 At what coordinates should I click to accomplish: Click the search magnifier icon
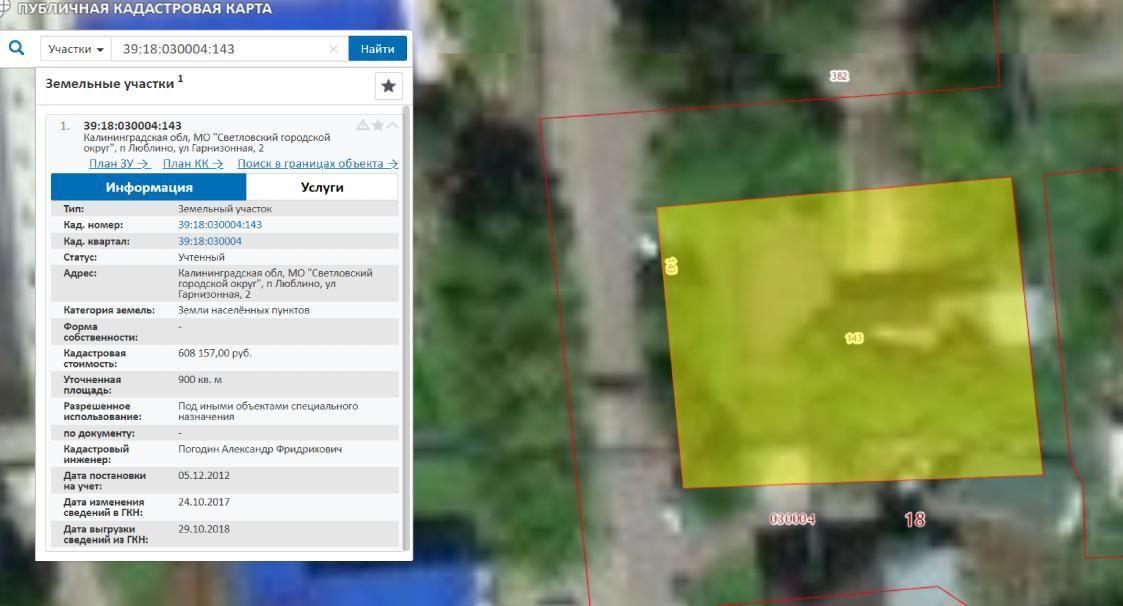pyautogui.click(x=17, y=48)
